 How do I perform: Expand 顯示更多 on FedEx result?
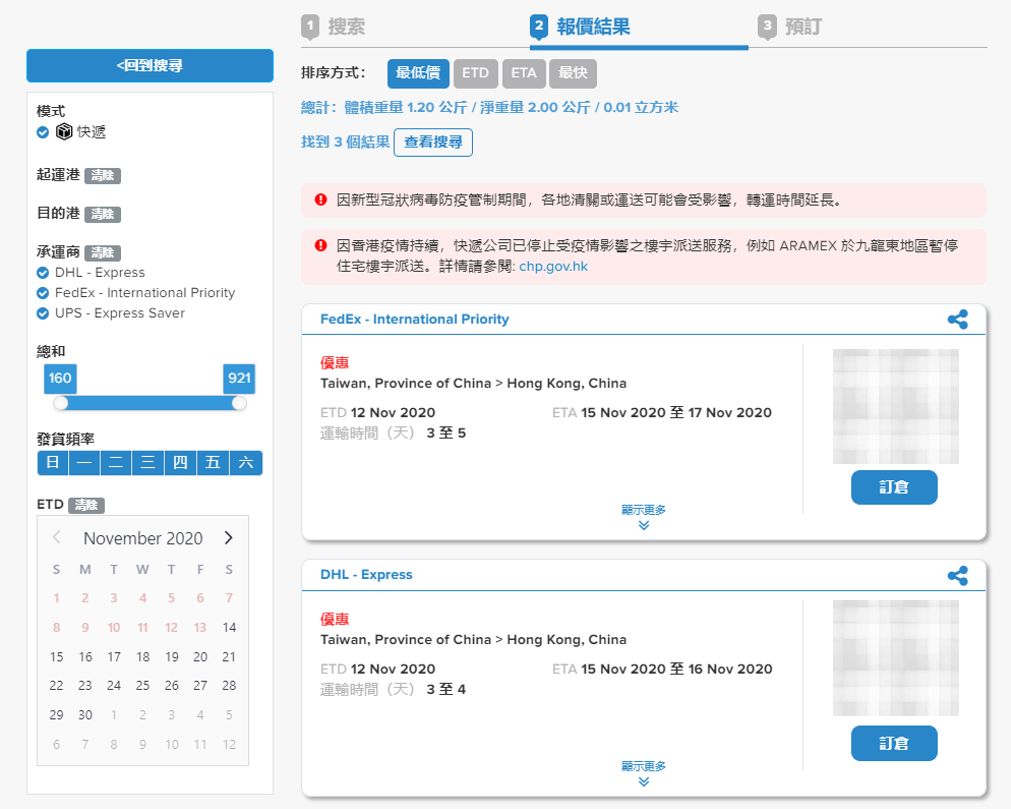[643, 517]
